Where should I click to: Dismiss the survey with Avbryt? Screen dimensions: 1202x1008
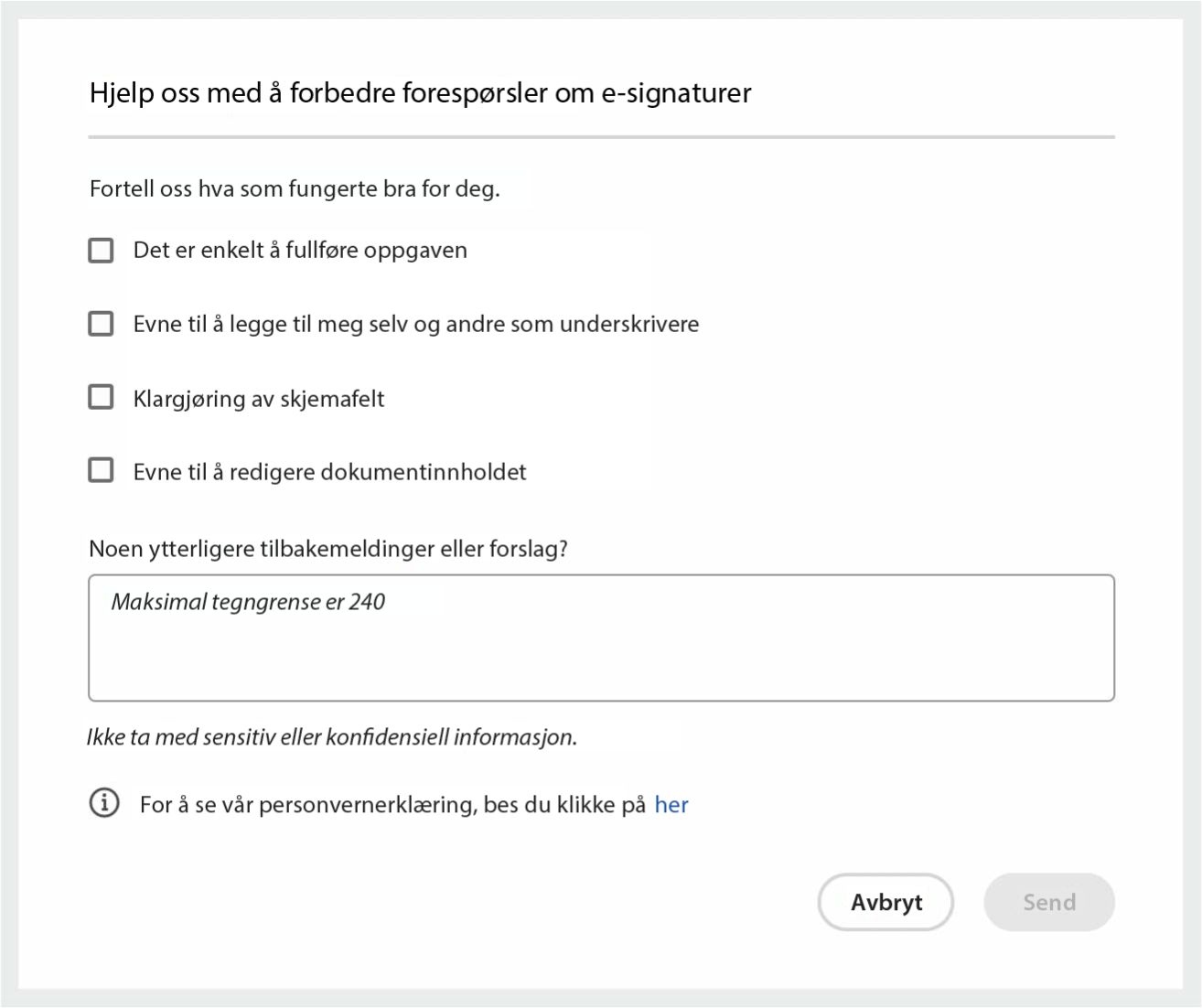click(885, 902)
